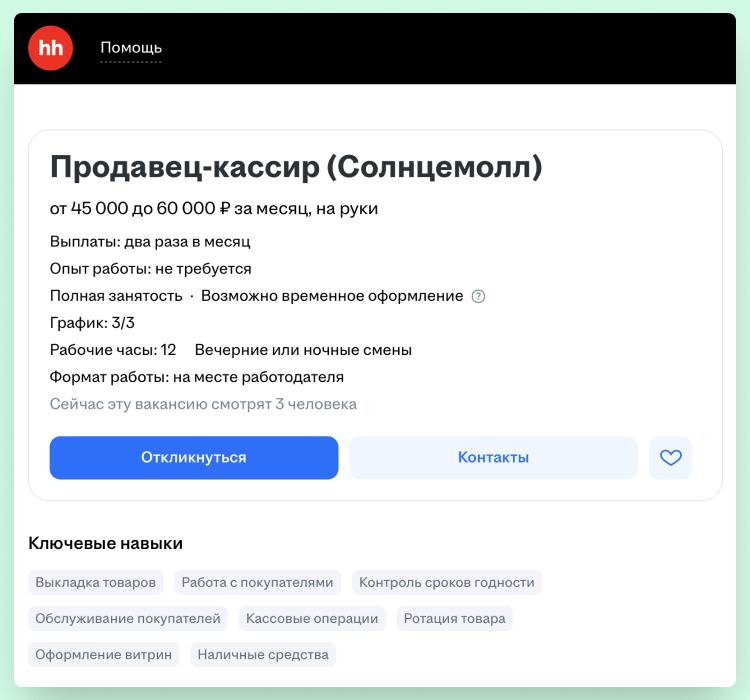This screenshot has width=750, height=700.
Task: Select the Наличные средства tag
Action: point(263,655)
